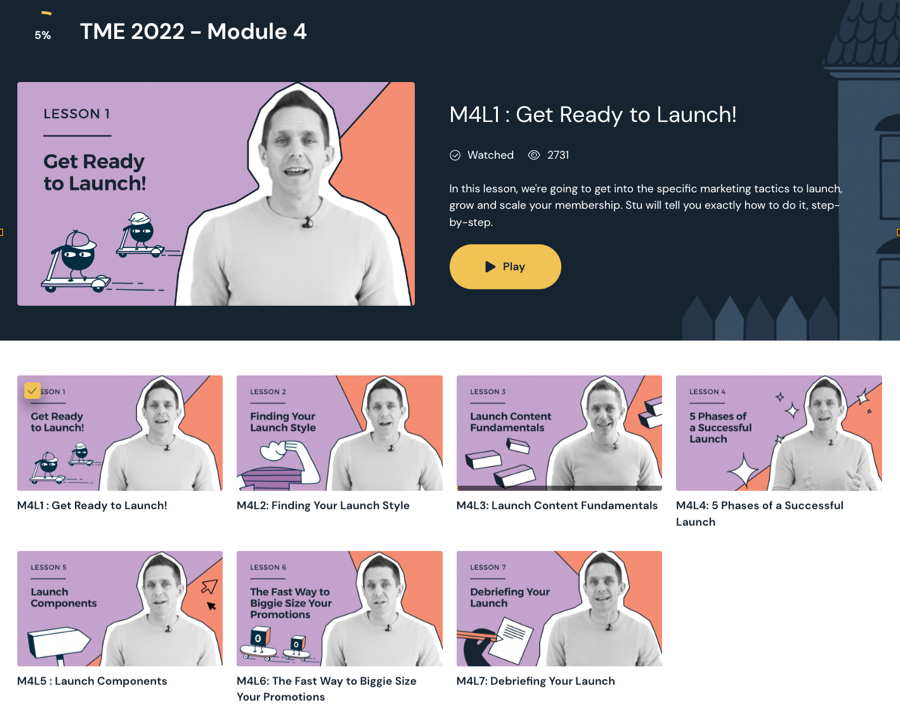Click the 5% progress circle indicator

click(x=42, y=29)
